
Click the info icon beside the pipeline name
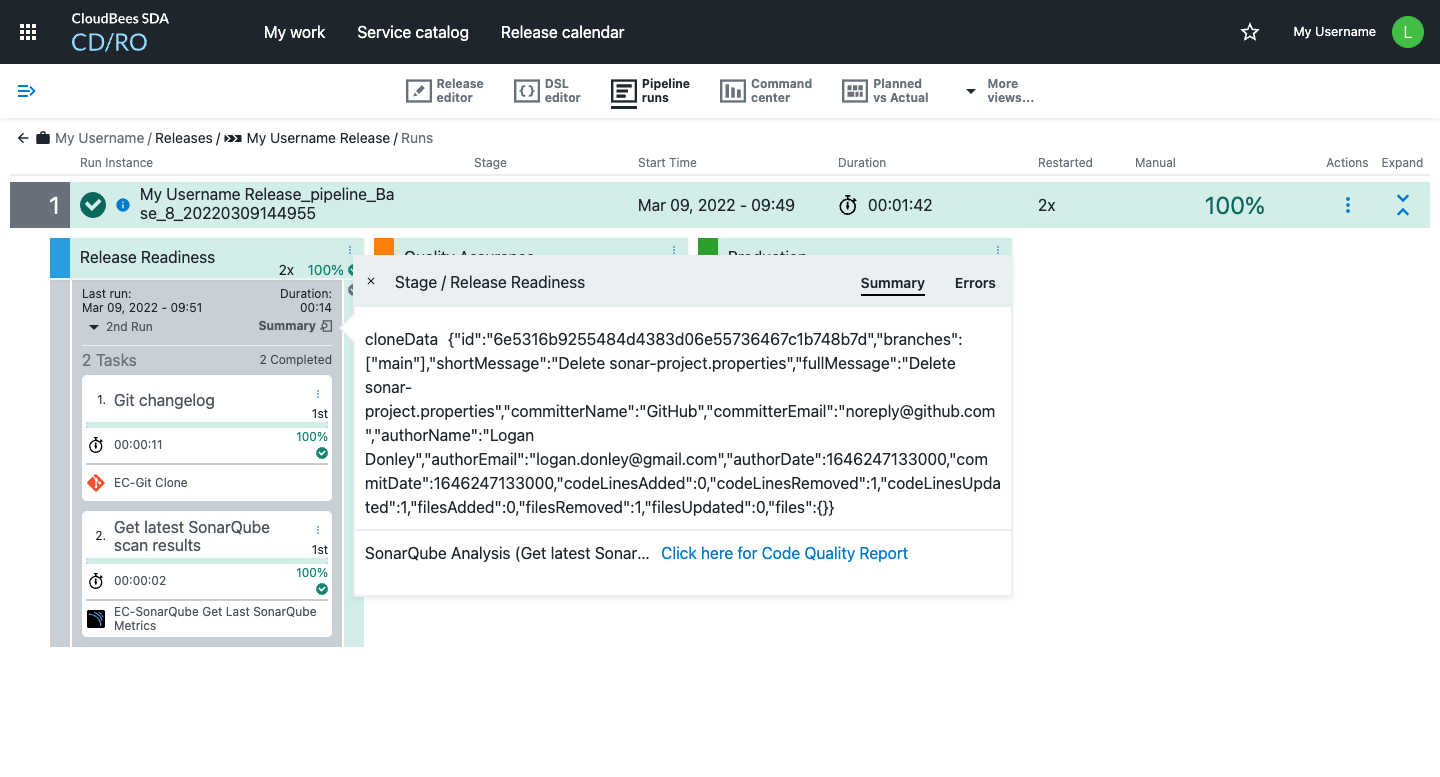121,204
